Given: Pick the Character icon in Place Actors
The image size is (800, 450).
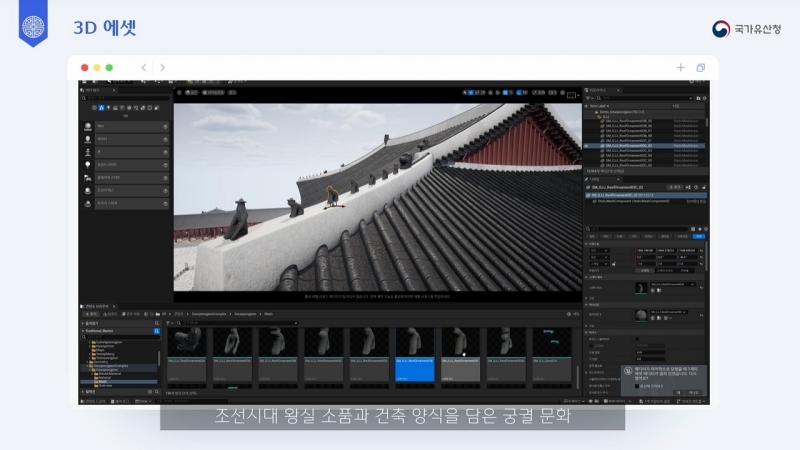Looking at the screenshot, I should [x=88, y=139].
